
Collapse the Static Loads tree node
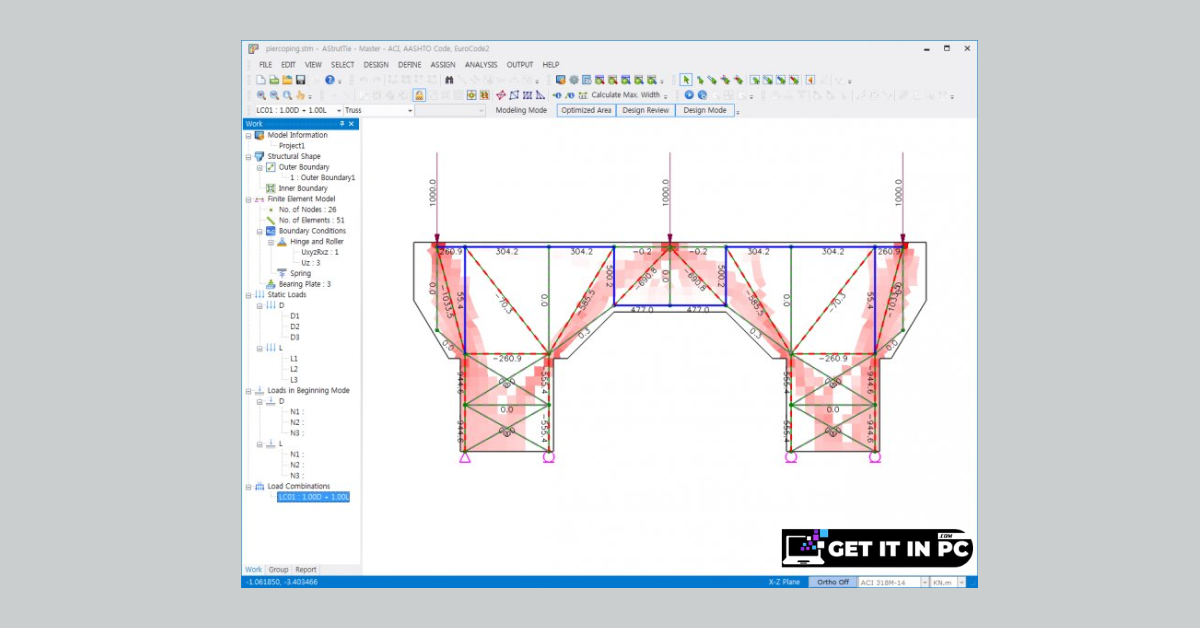tap(248, 295)
